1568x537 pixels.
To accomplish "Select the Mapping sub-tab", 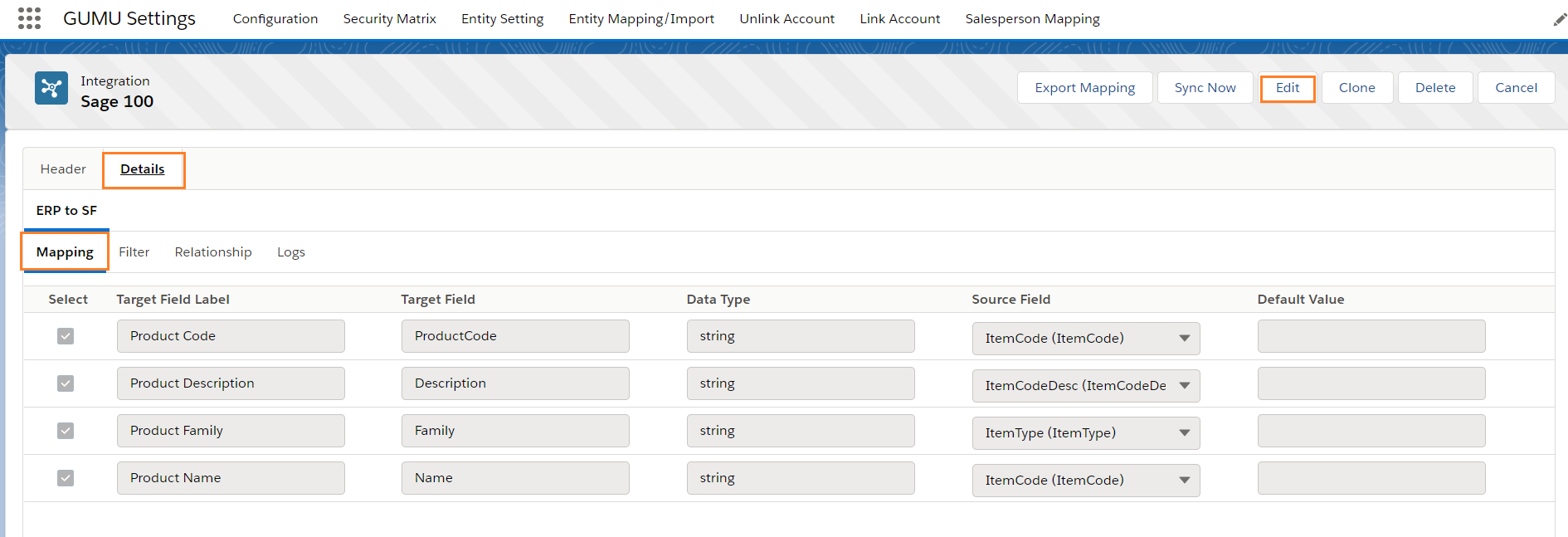I will click(65, 252).
